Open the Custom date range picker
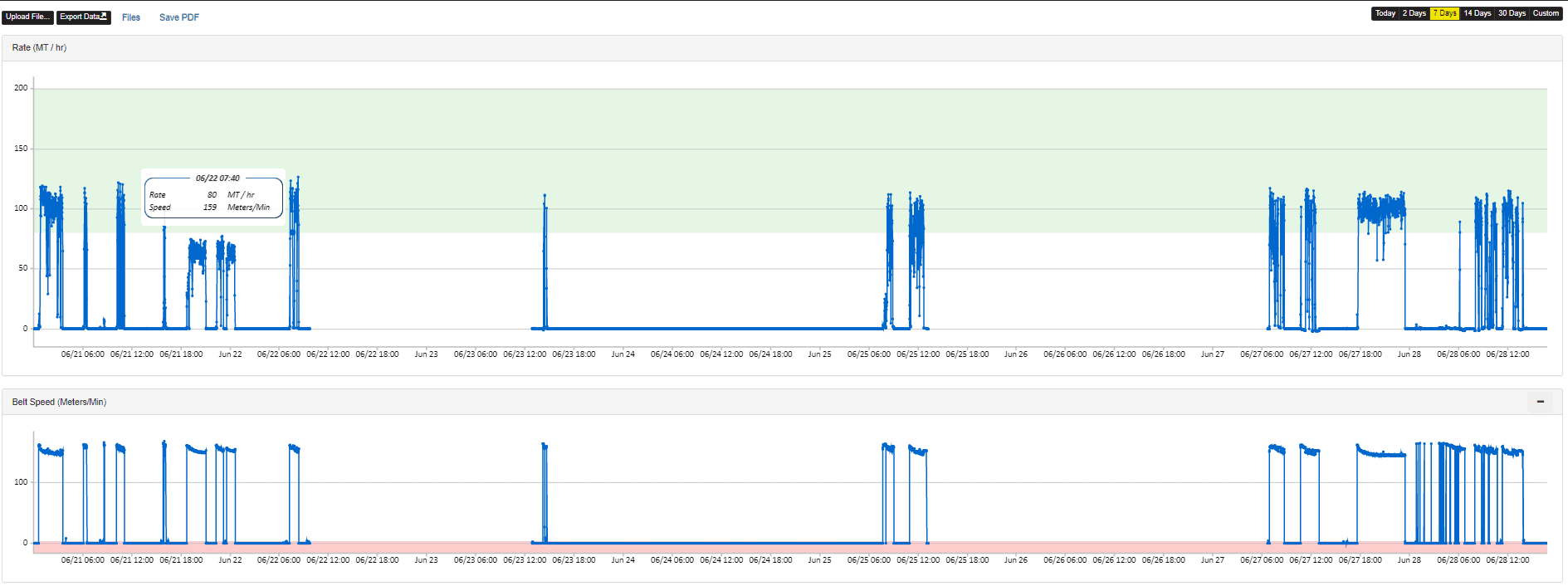Image resolution: width=1568 pixels, height=586 pixels. click(x=1545, y=13)
